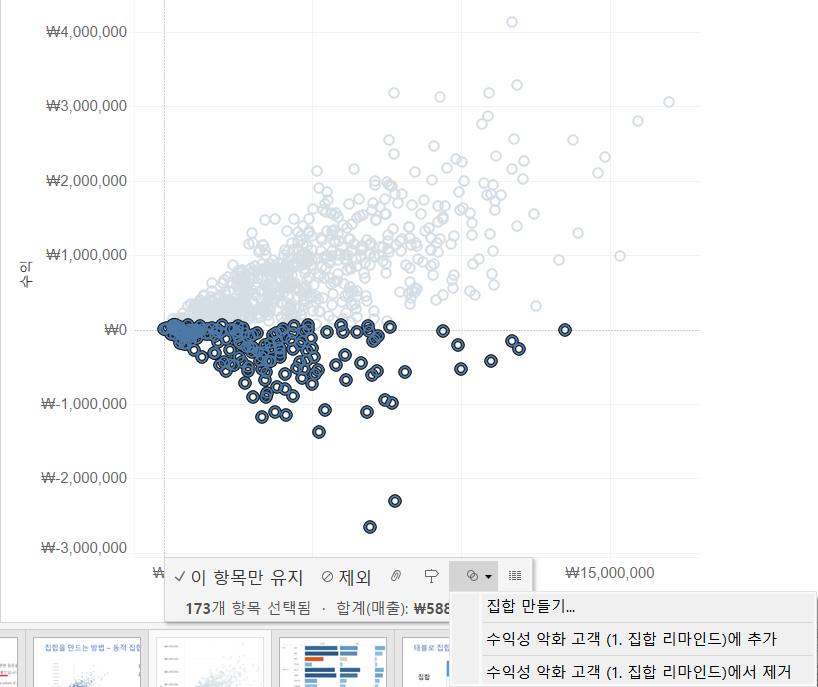The height and width of the screenshot is (687, 818).
Task: Select the rightmost gray point near ₩3,000,000 profit
Action: 669,102
